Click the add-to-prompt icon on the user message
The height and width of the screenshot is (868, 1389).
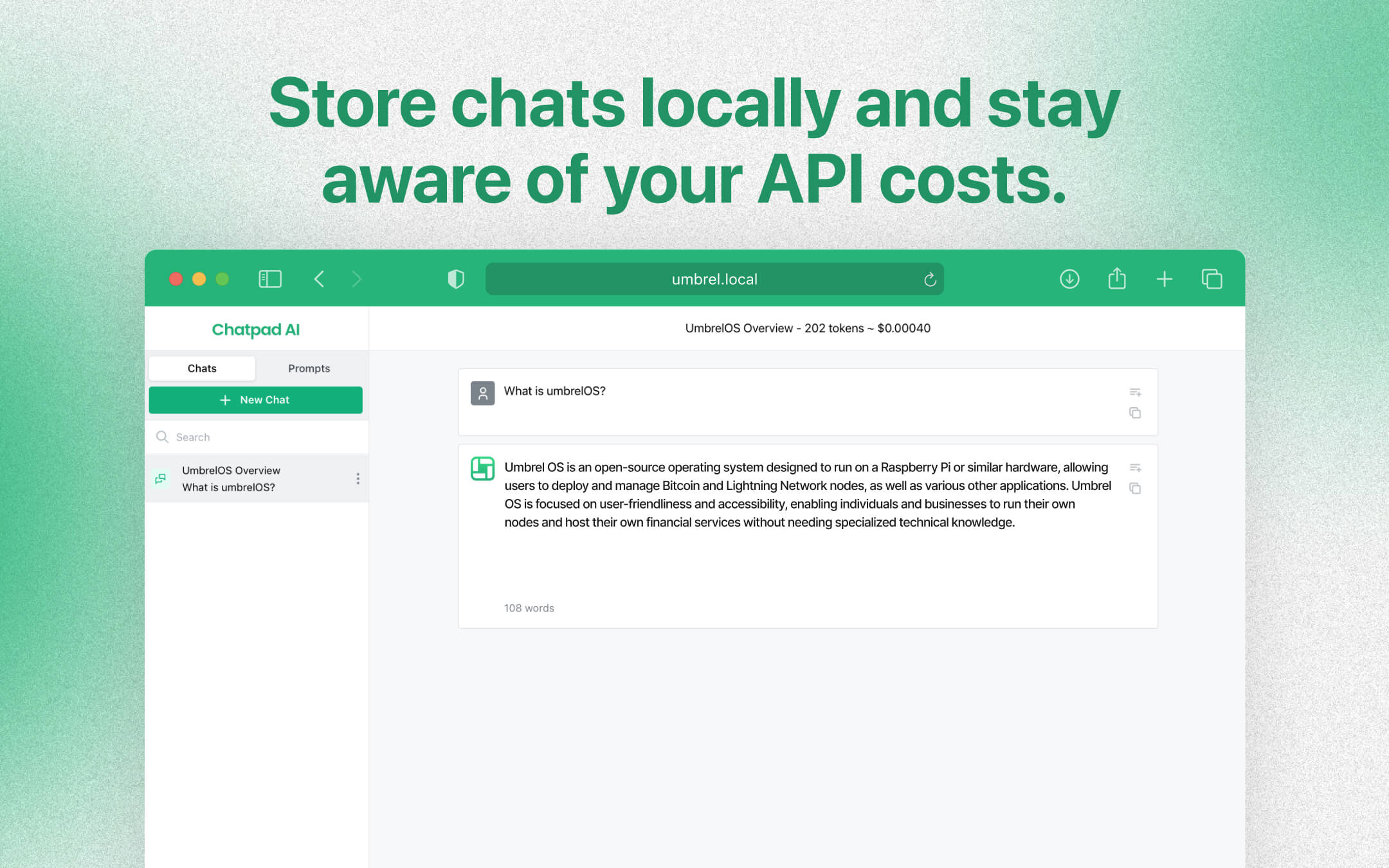pos(1136,392)
